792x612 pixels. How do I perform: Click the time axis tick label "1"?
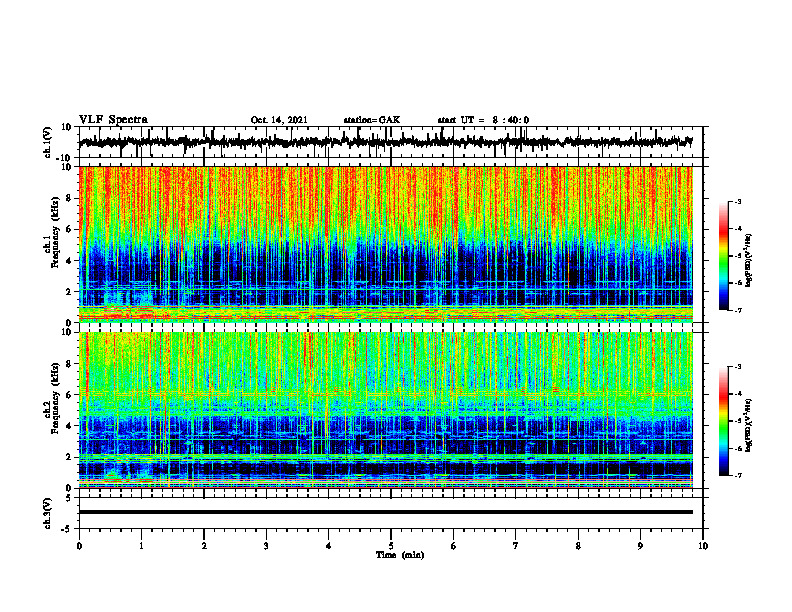[x=141, y=546]
